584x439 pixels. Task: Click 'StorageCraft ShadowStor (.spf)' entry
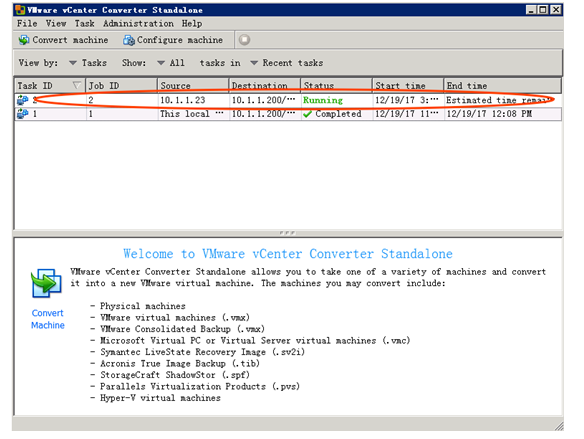(x=175, y=375)
